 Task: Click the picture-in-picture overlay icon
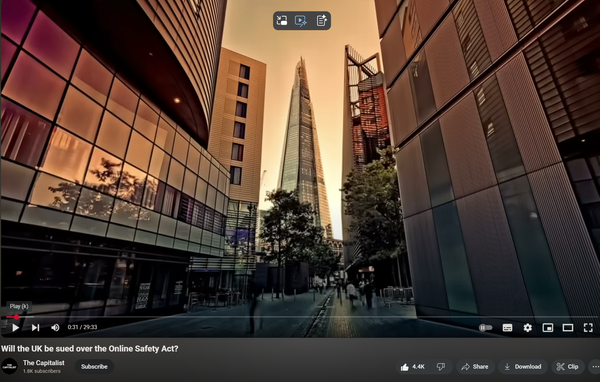(282, 21)
